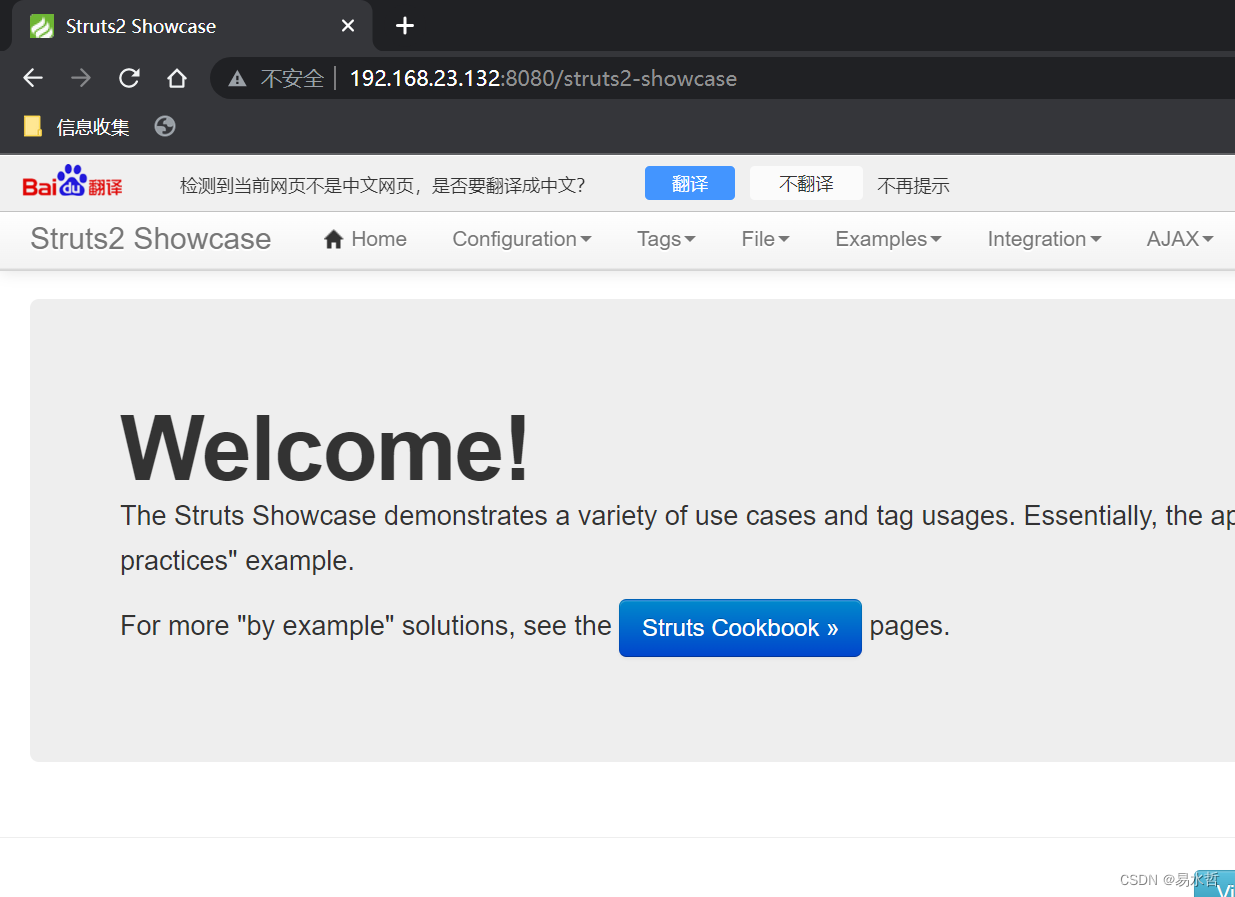1235x897 pixels.
Task: Open a new browser tab
Action: coord(405,26)
